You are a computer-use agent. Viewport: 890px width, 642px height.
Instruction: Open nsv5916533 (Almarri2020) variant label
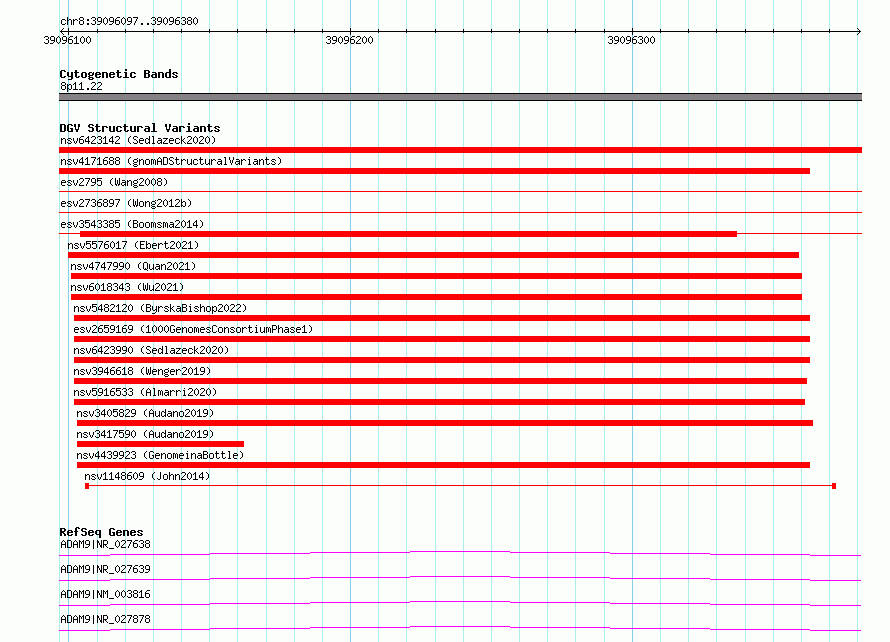pyautogui.click(x=145, y=392)
